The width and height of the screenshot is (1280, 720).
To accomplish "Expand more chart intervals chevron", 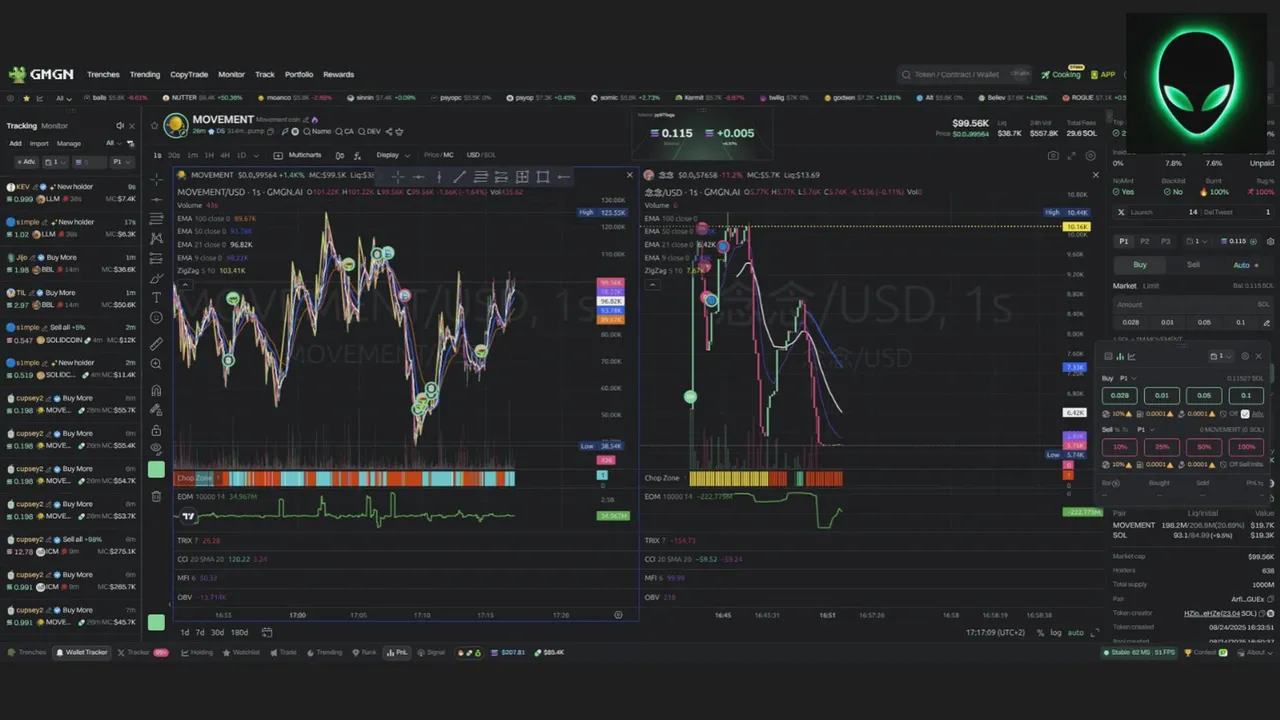I will (257, 155).
